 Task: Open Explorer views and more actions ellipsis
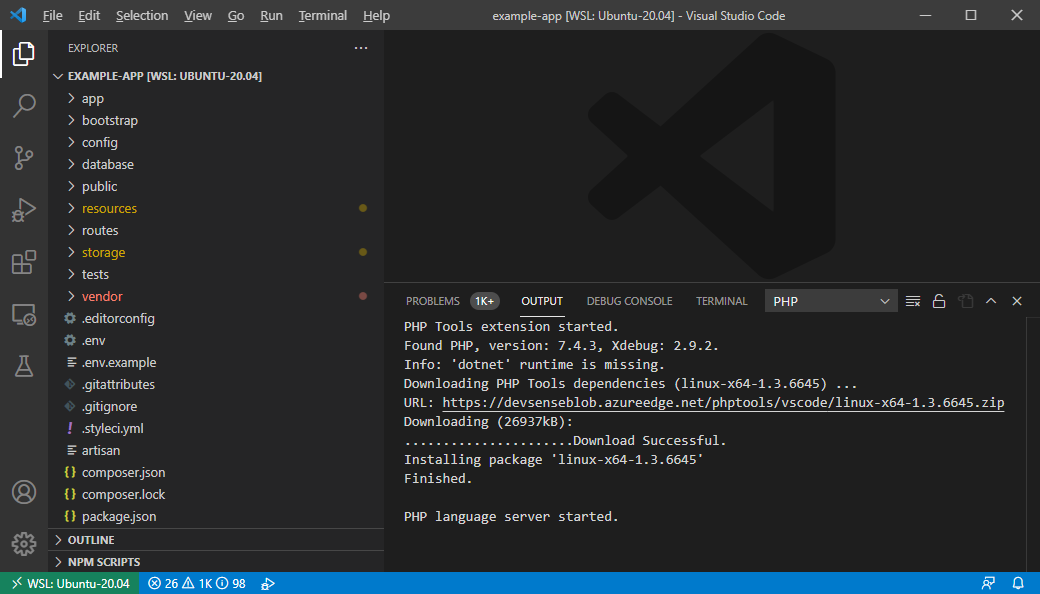click(x=361, y=48)
